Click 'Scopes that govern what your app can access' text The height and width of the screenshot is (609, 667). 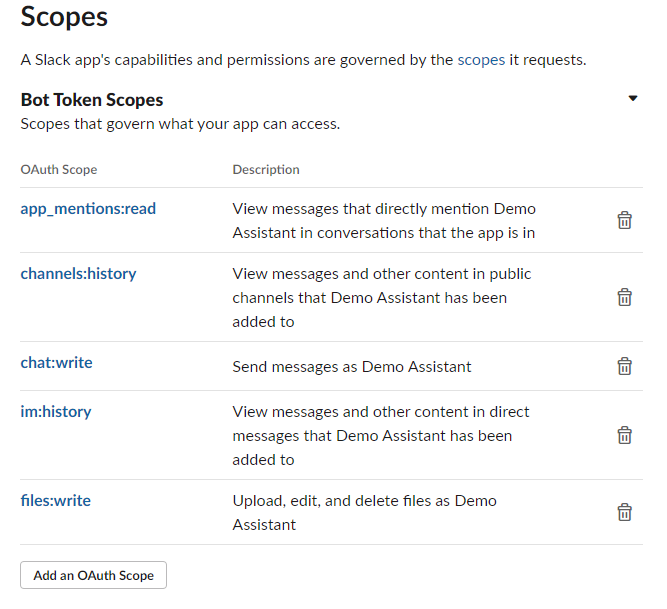180,124
